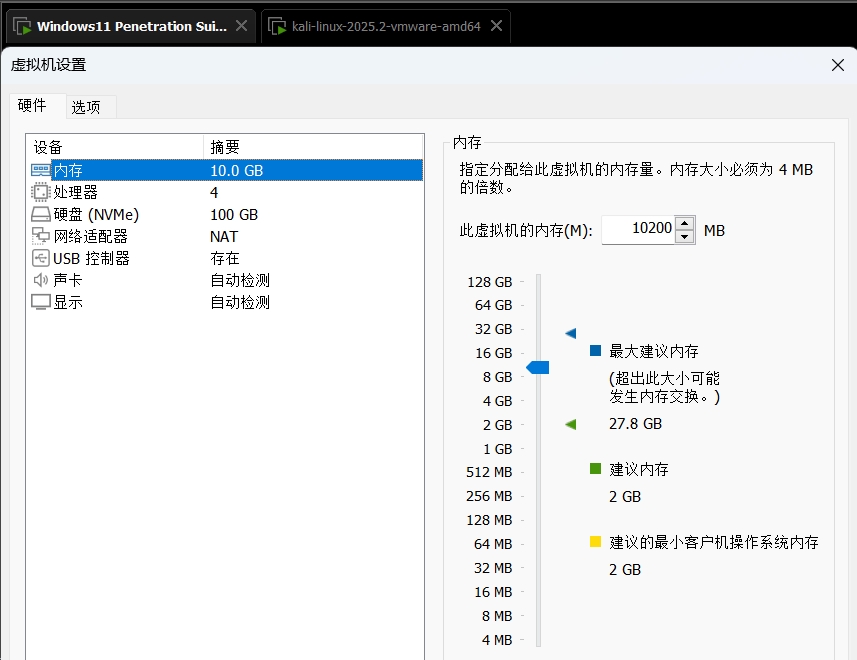Click the 10.0 GB summary value
The width and height of the screenshot is (857, 660).
[x=237, y=170]
